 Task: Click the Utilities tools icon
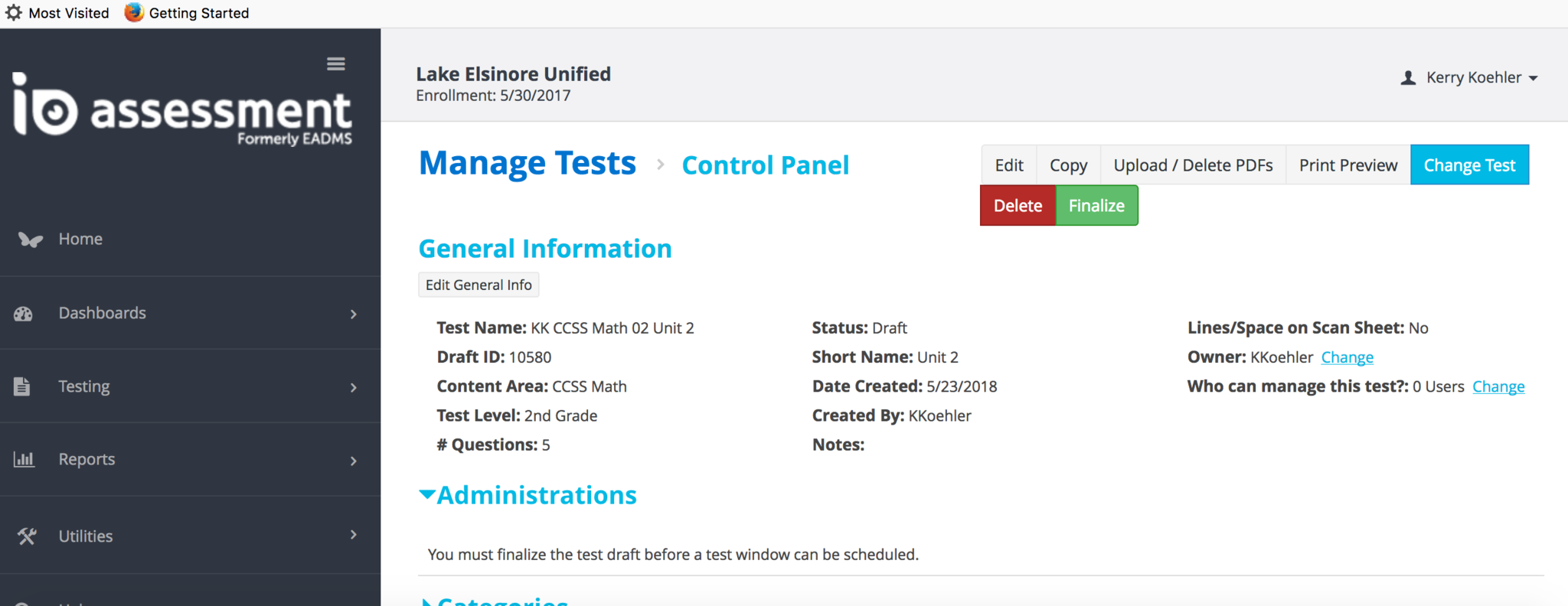point(27,536)
